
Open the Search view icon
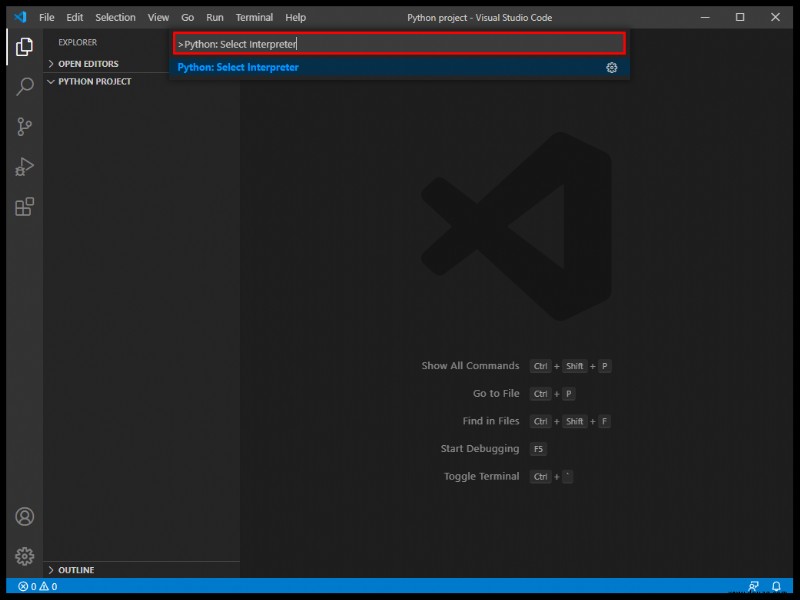tap(24, 87)
